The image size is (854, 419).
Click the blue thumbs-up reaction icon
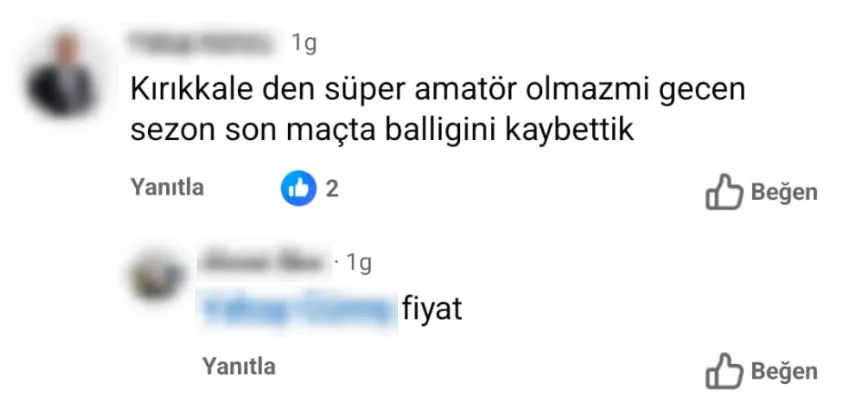(298, 189)
